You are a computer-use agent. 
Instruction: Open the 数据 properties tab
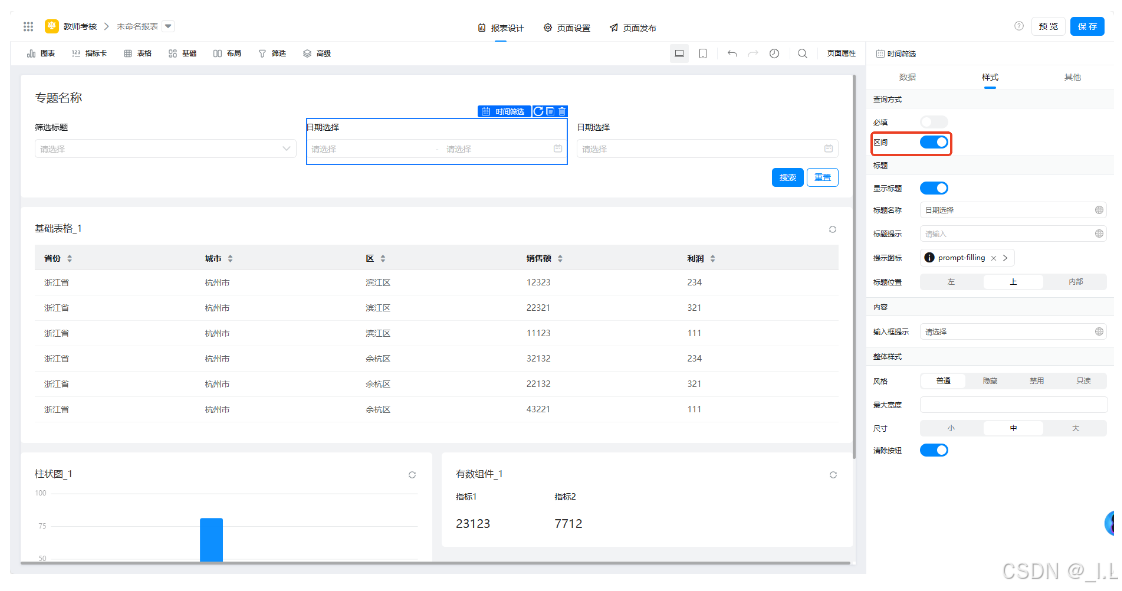pos(907,77)
